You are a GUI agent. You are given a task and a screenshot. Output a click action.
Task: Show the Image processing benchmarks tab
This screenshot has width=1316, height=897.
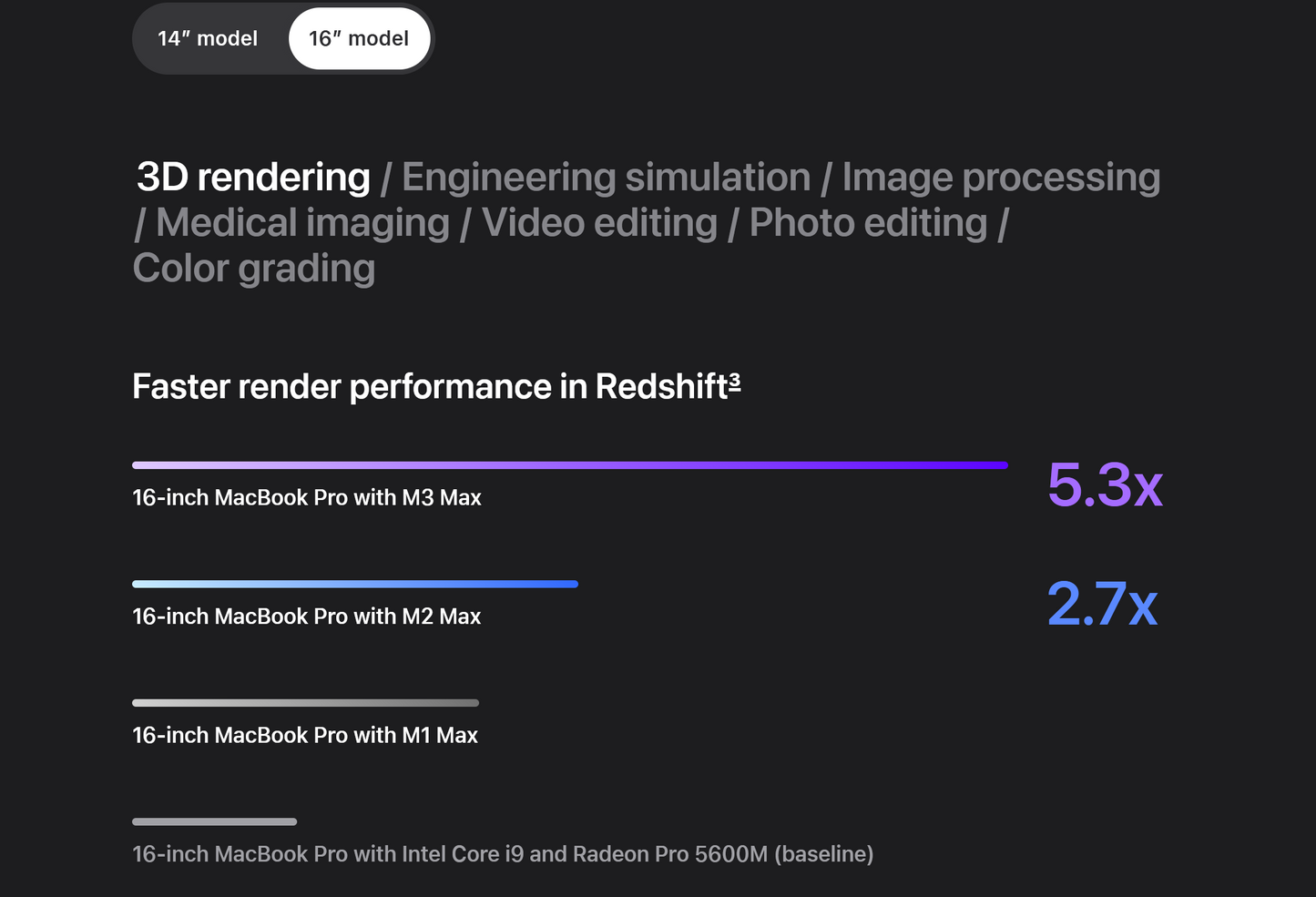(x=1000, y=178)
